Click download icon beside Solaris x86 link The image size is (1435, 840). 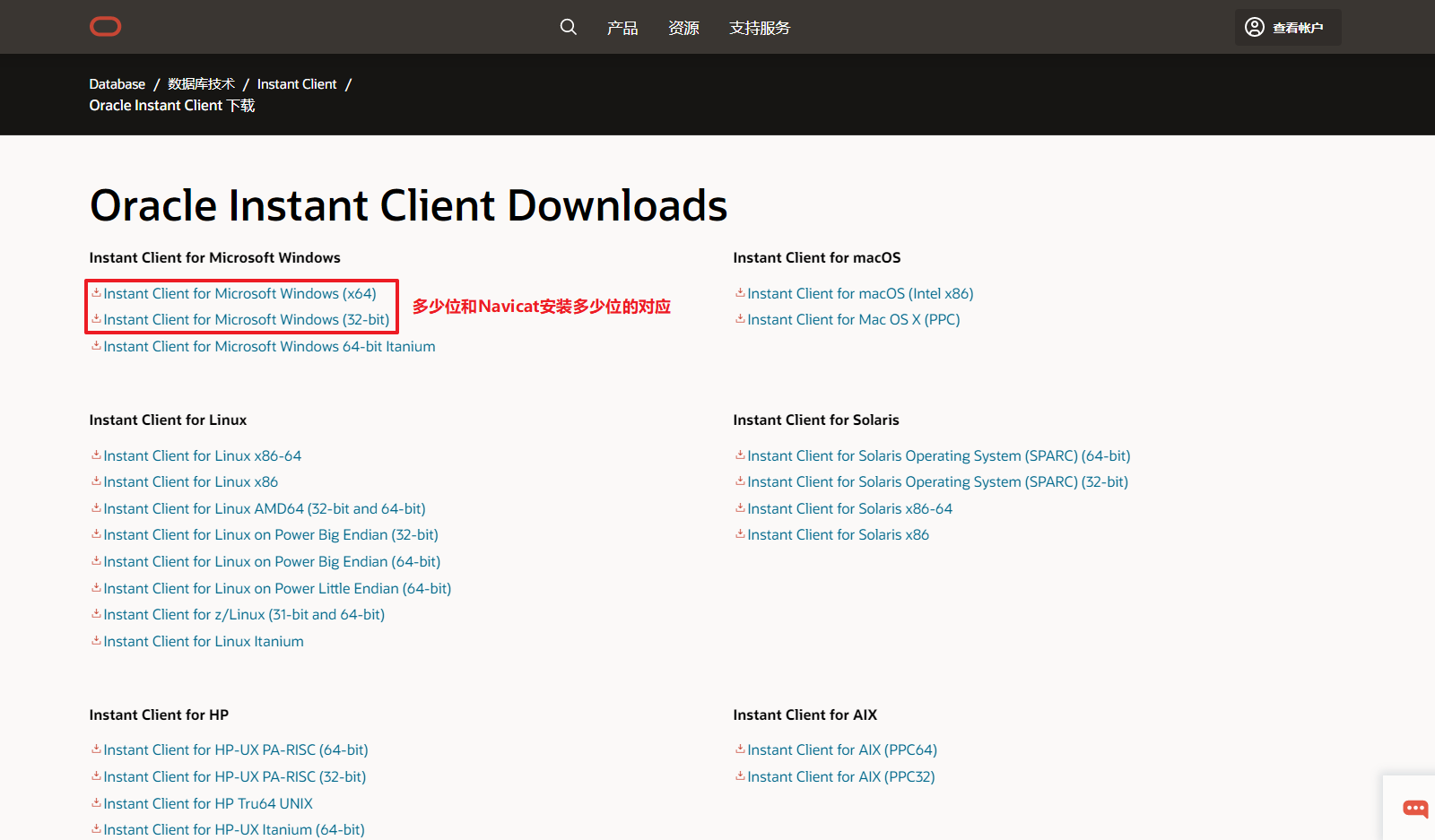coord(740,533)
